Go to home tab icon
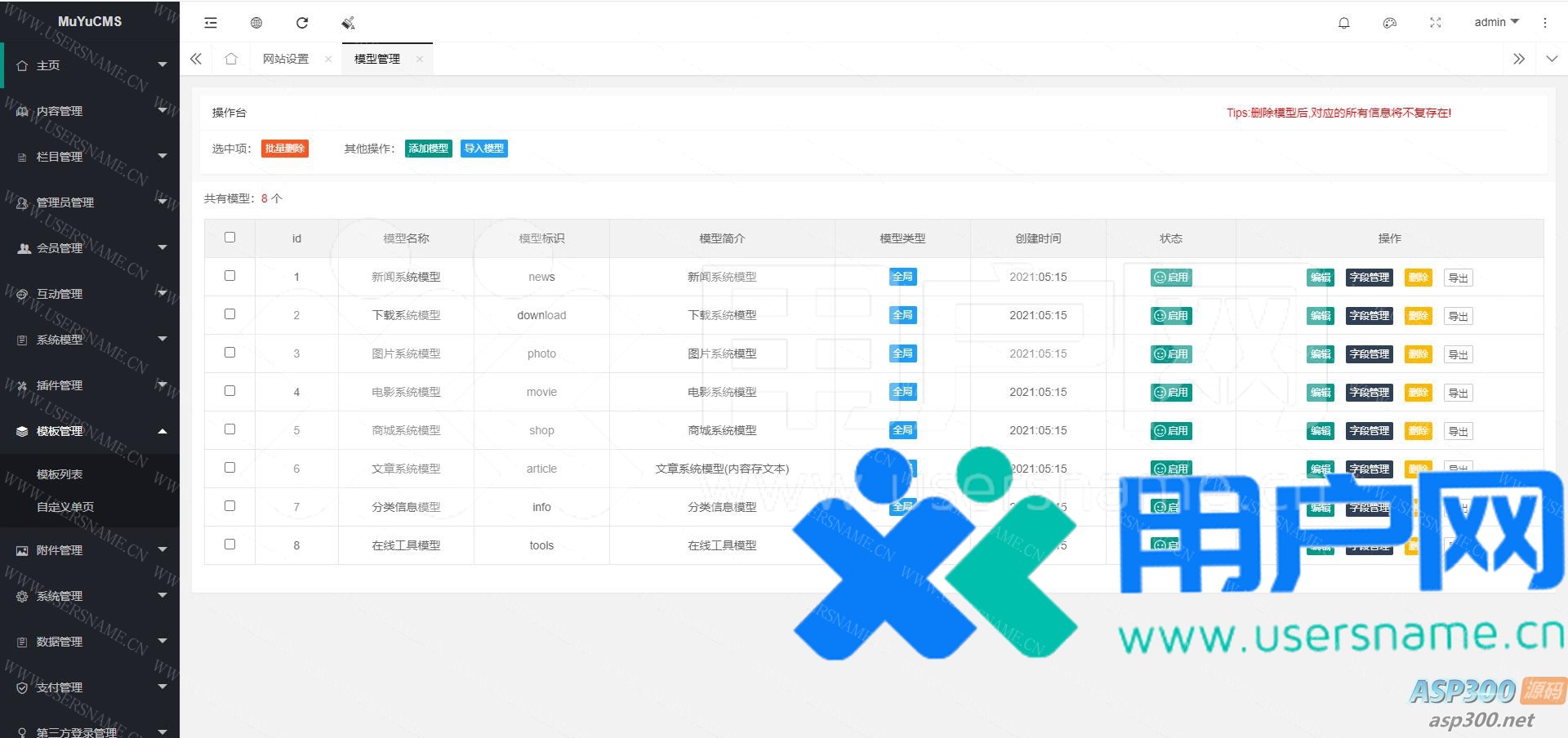Screen dimensions: 1568x738 pos(231,59)
